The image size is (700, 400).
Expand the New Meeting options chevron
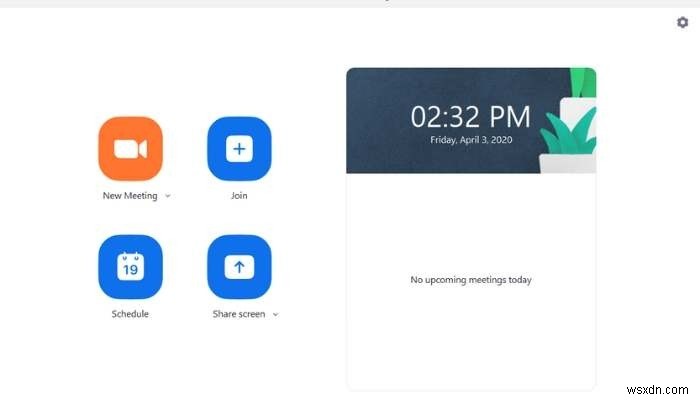point(168,196)
